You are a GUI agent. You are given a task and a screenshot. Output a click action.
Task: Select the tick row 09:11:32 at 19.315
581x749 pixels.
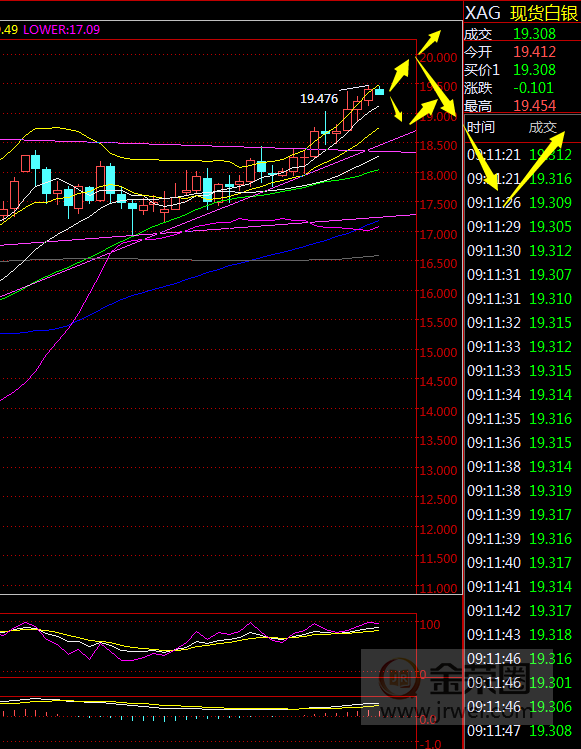[519, 322]
